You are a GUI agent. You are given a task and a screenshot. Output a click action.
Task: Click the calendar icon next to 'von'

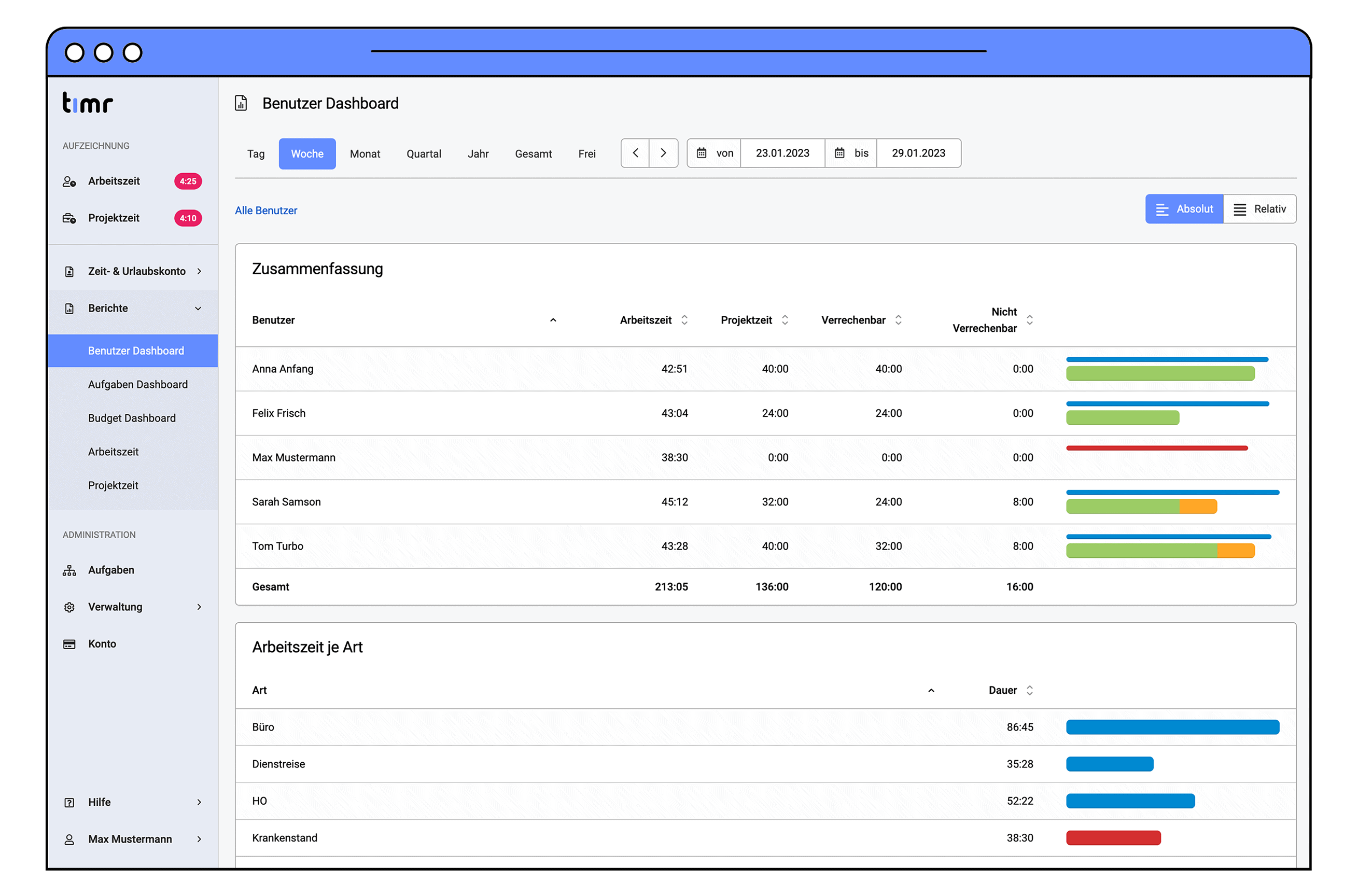pyautogui.click(x=702, y=153)
